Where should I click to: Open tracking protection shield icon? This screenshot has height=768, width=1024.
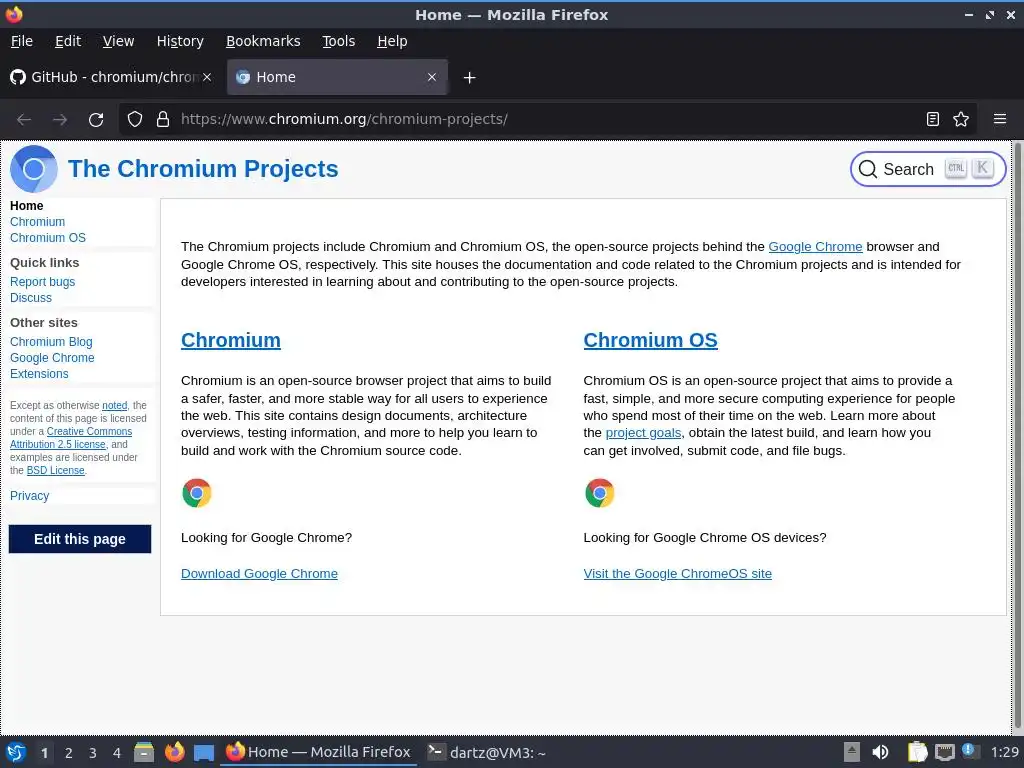[x=135, y=120]
